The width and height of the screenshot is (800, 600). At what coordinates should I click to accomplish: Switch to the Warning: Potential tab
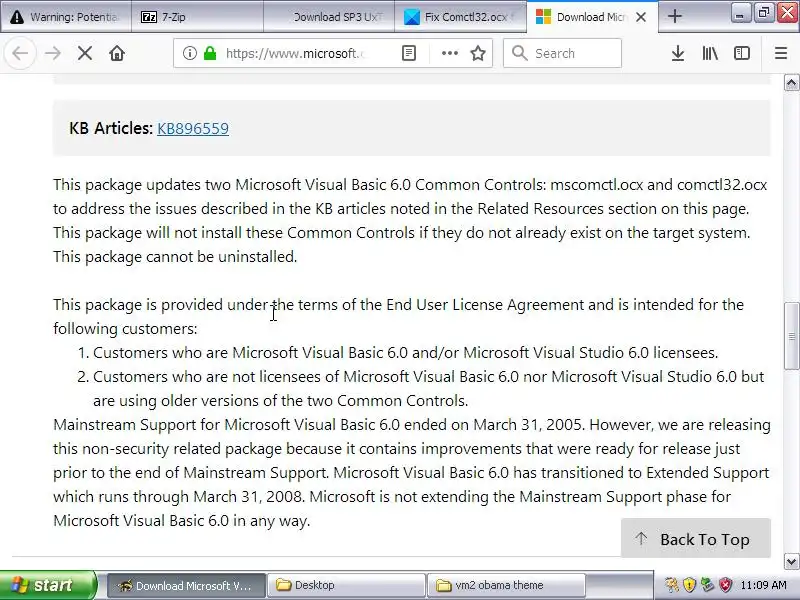(66, 17)
